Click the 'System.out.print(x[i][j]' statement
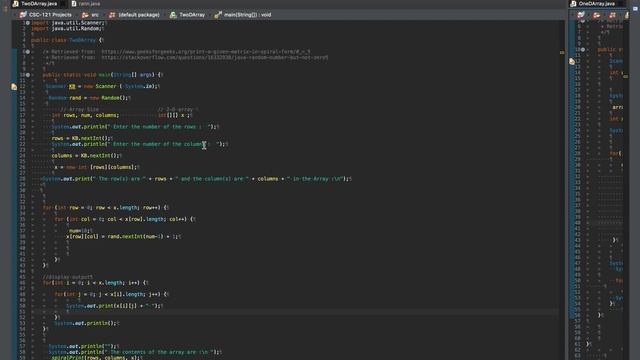This screenshot has height=360, width=640. 114,306
